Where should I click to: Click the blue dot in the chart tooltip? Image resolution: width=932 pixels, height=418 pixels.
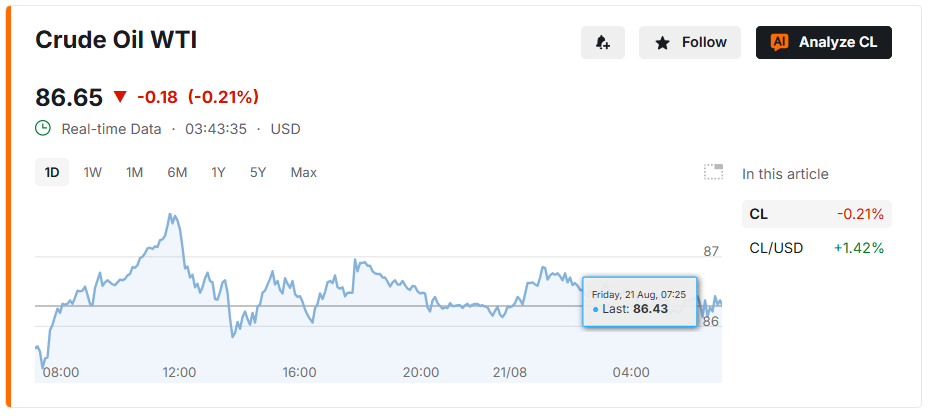click(x=596, y=310)
